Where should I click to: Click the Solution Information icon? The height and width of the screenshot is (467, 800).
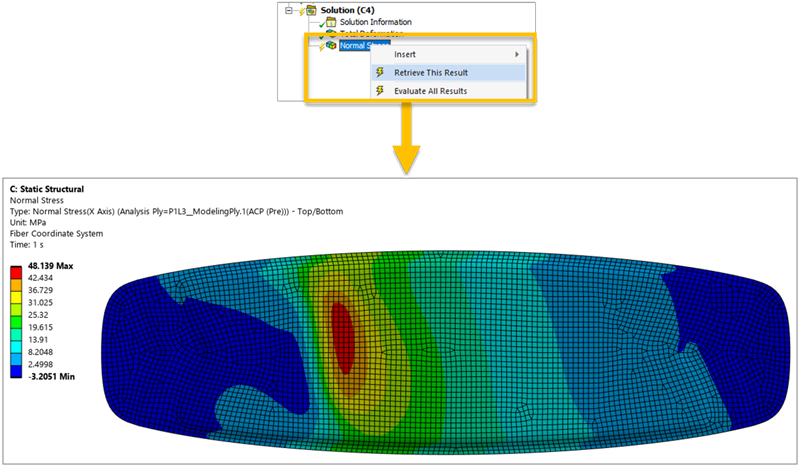[330, 21]
